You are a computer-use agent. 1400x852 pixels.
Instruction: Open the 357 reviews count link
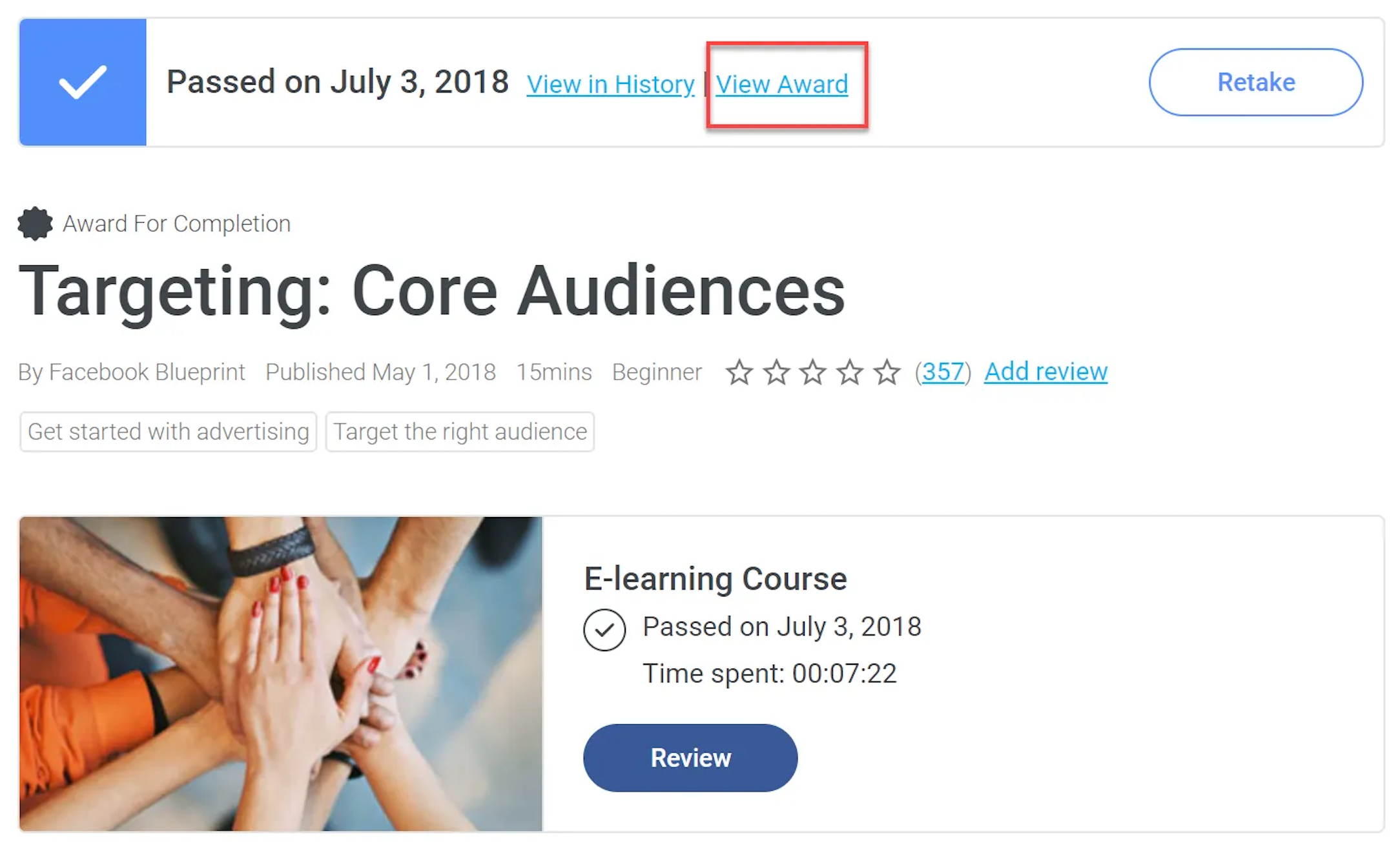tap(943, 371)
